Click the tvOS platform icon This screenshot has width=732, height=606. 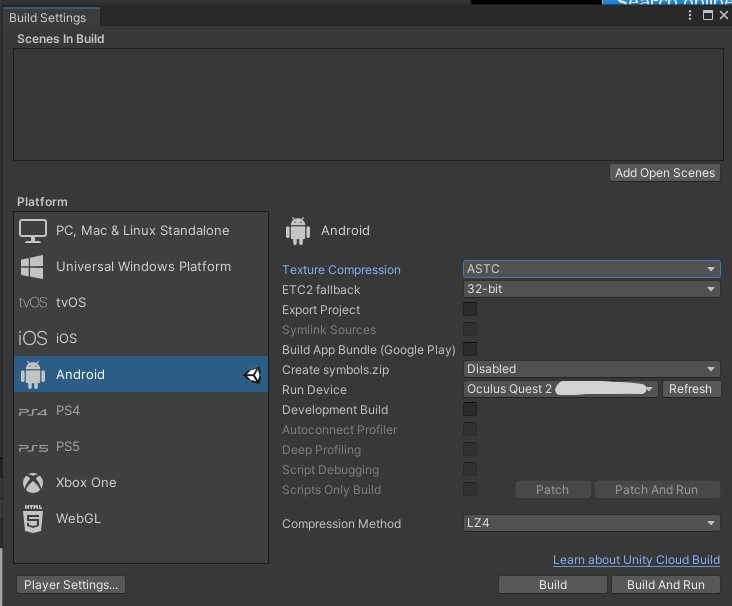click(33, 303)
